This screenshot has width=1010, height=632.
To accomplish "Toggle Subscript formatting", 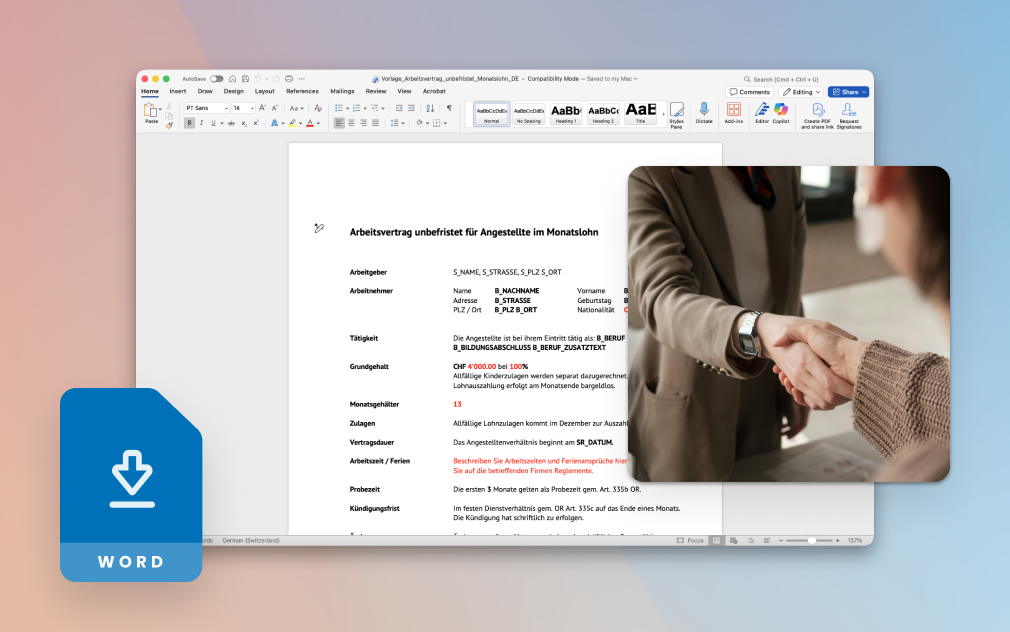I will click(x=243, y=123).
